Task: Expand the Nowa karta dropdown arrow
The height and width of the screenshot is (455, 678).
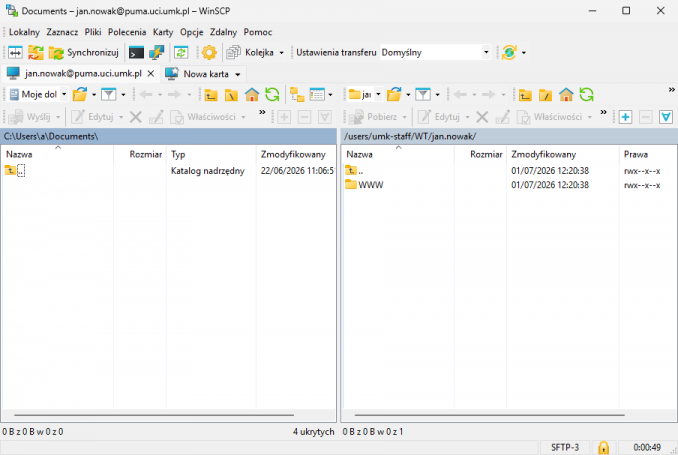Action: click(x=237, y=74)
